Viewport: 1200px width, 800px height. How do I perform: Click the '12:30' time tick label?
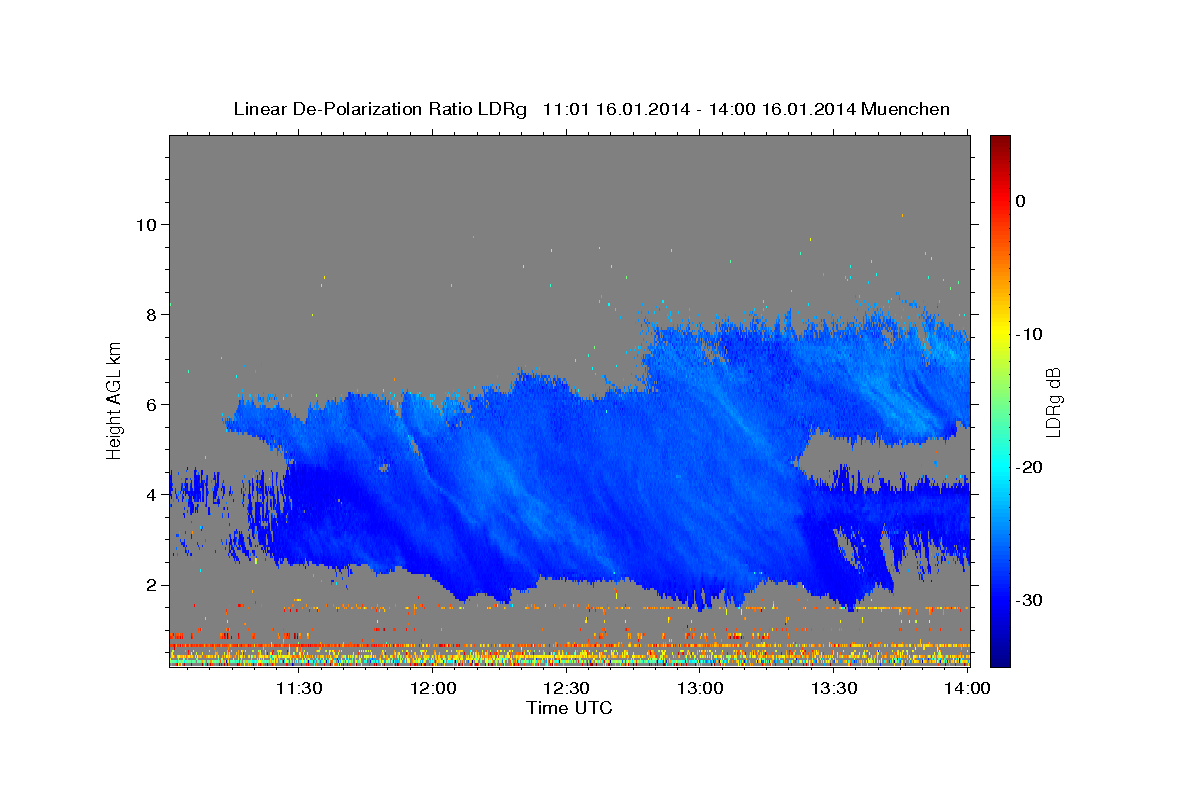[566, 688]
